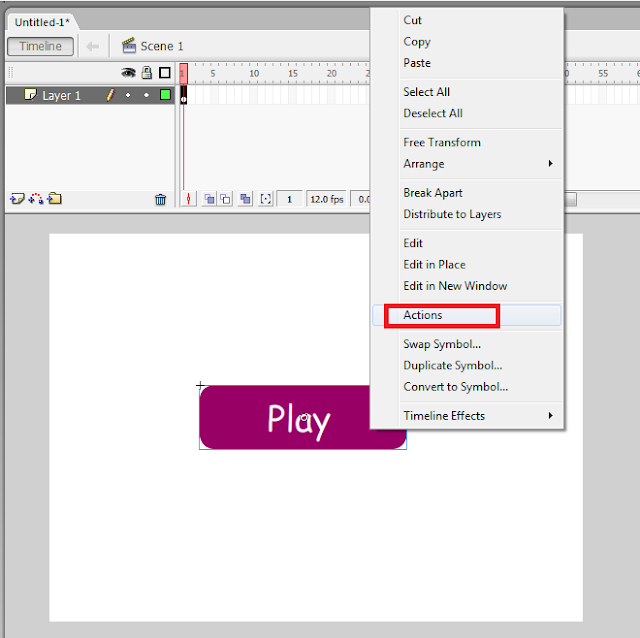Click the Center Frame icon
Viewport: 640px width, 638px height.
188,199
